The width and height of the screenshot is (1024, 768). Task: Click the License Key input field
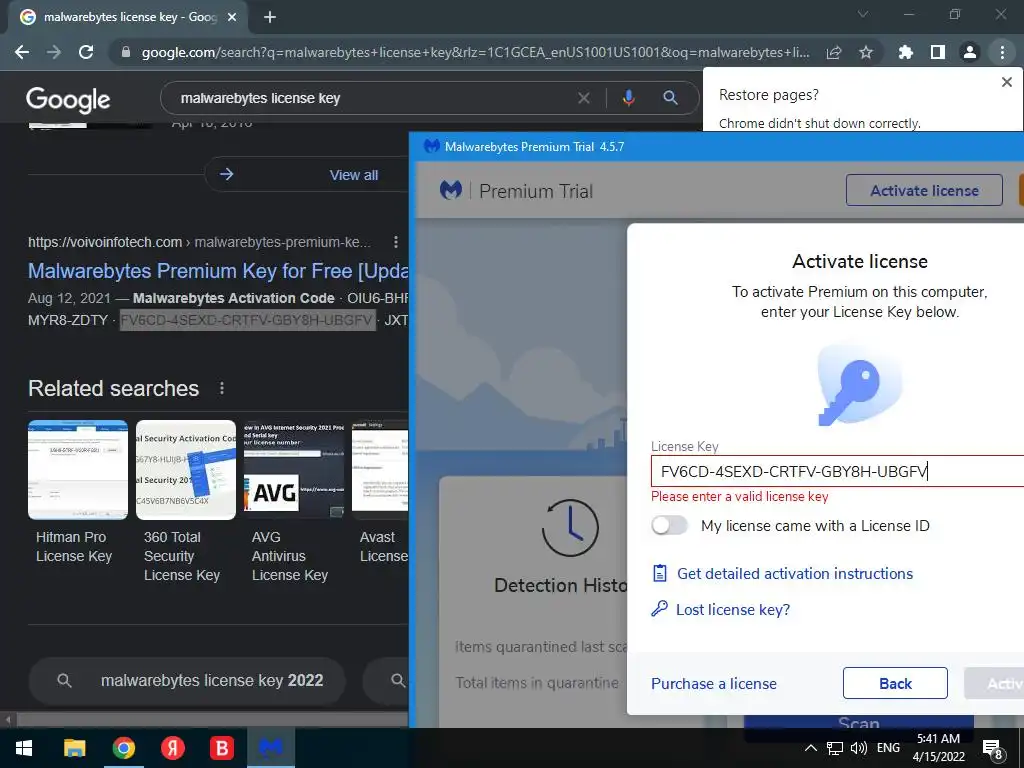[x=837, y=472]
